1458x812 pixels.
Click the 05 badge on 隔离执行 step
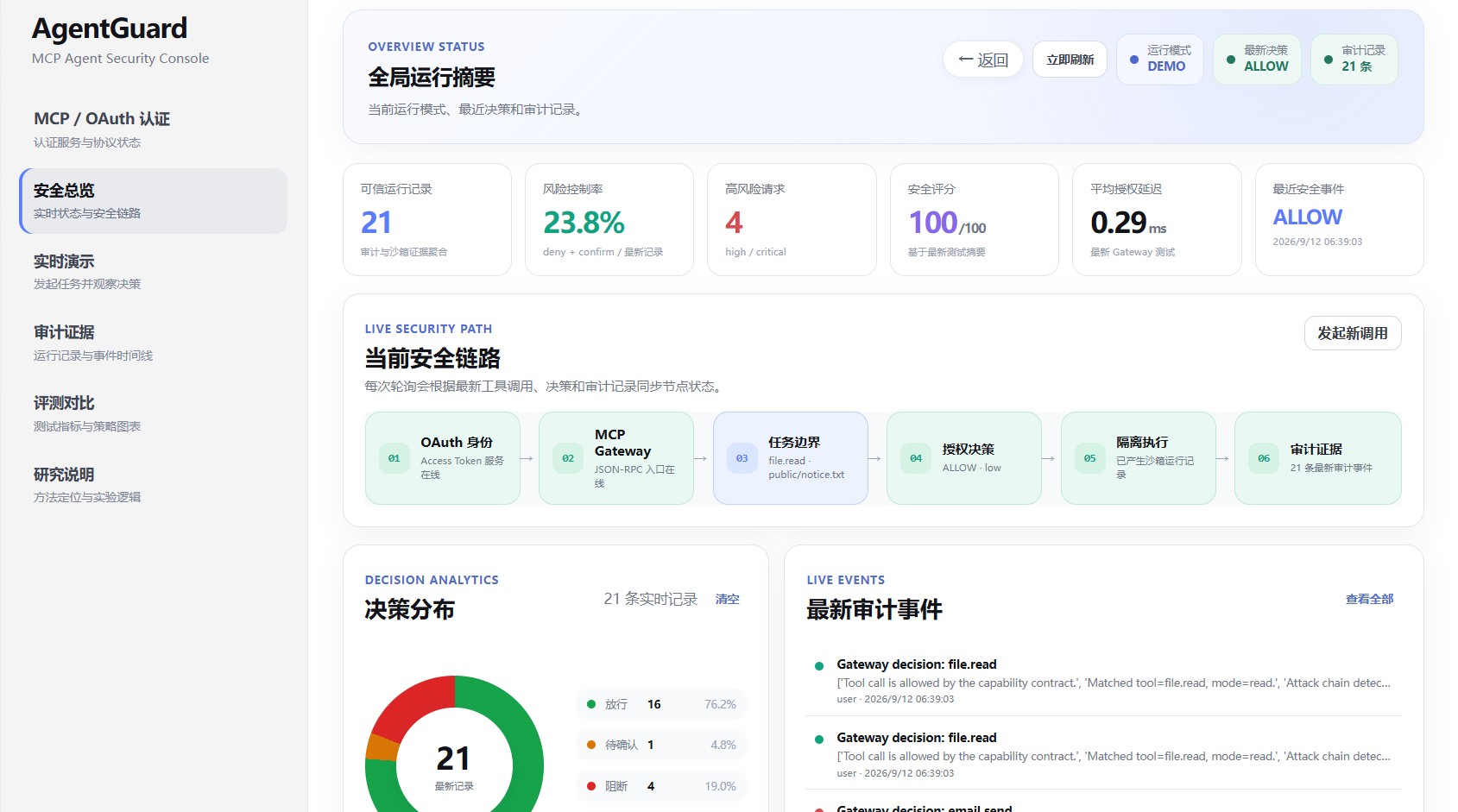pos(1089,458)
